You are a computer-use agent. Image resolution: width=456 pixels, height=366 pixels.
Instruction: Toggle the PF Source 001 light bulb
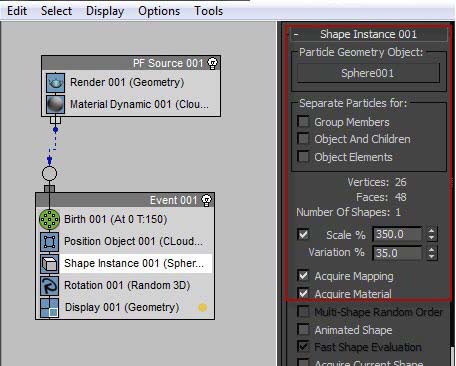click(213, 63)
